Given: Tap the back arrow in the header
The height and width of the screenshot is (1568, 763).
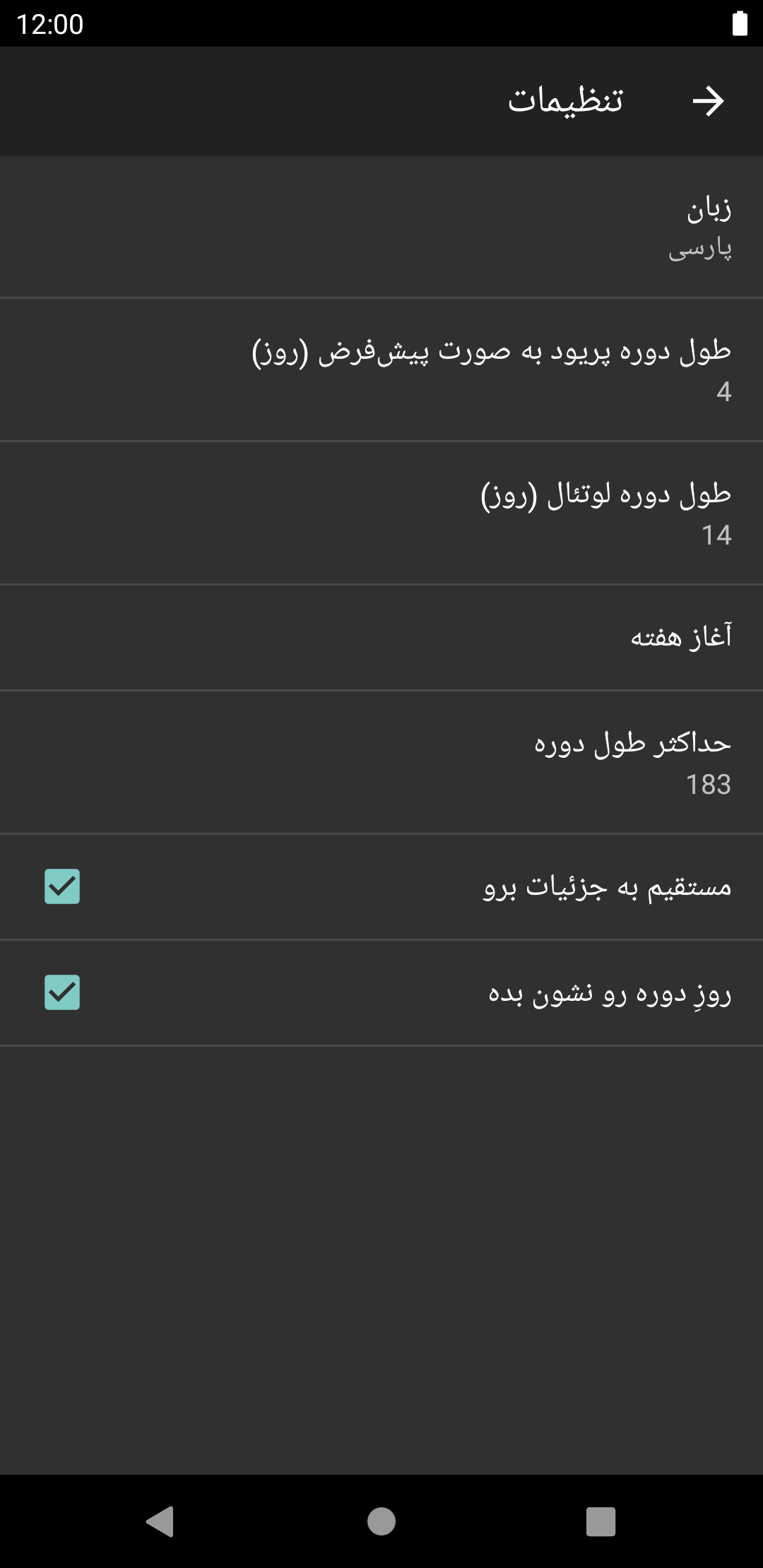Looking at the screenshot, I should point(708,101).
